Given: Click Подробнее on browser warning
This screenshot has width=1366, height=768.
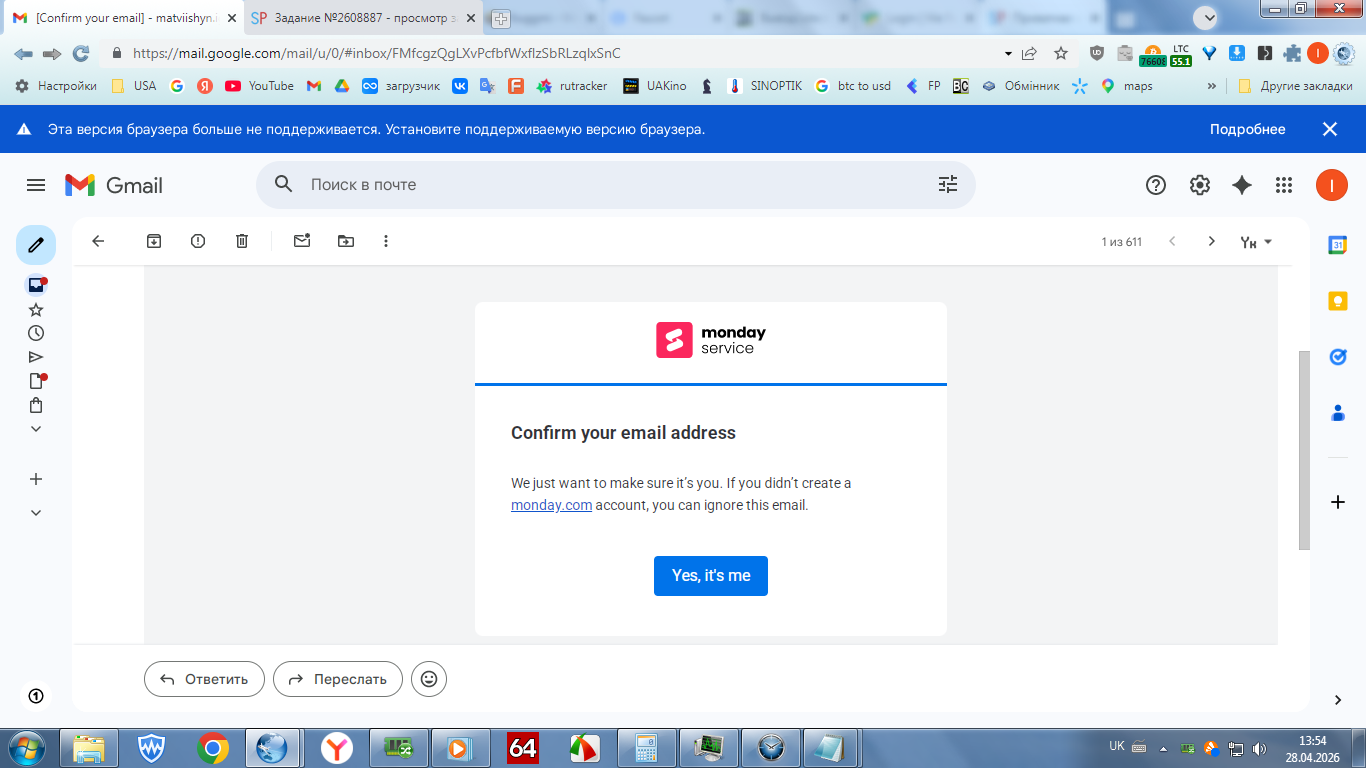Looking at the screenshot, I should [1247, 129].
